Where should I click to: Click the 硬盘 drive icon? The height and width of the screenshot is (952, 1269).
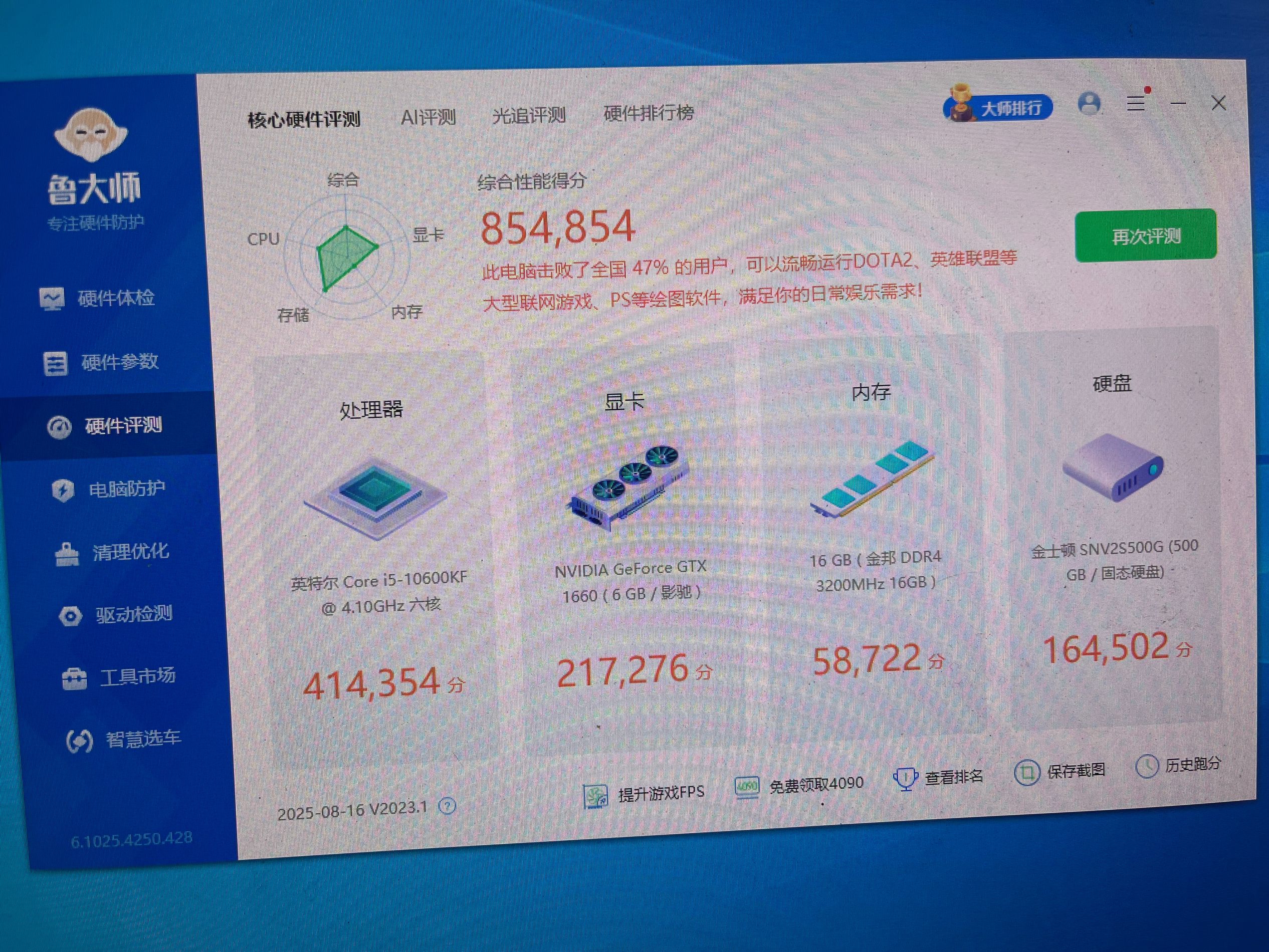click(1113, 468)
